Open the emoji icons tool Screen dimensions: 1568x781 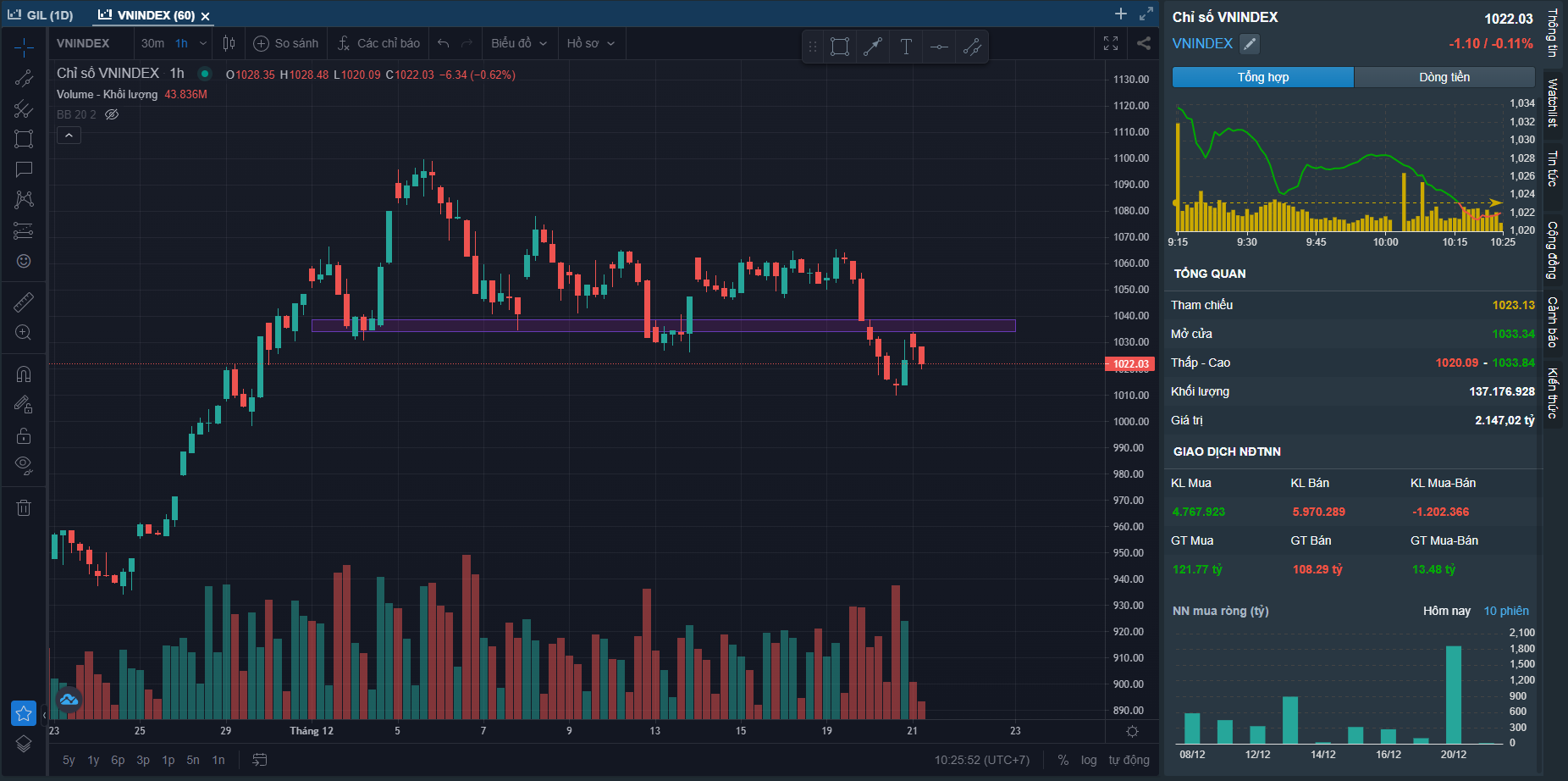coord(24,261)
